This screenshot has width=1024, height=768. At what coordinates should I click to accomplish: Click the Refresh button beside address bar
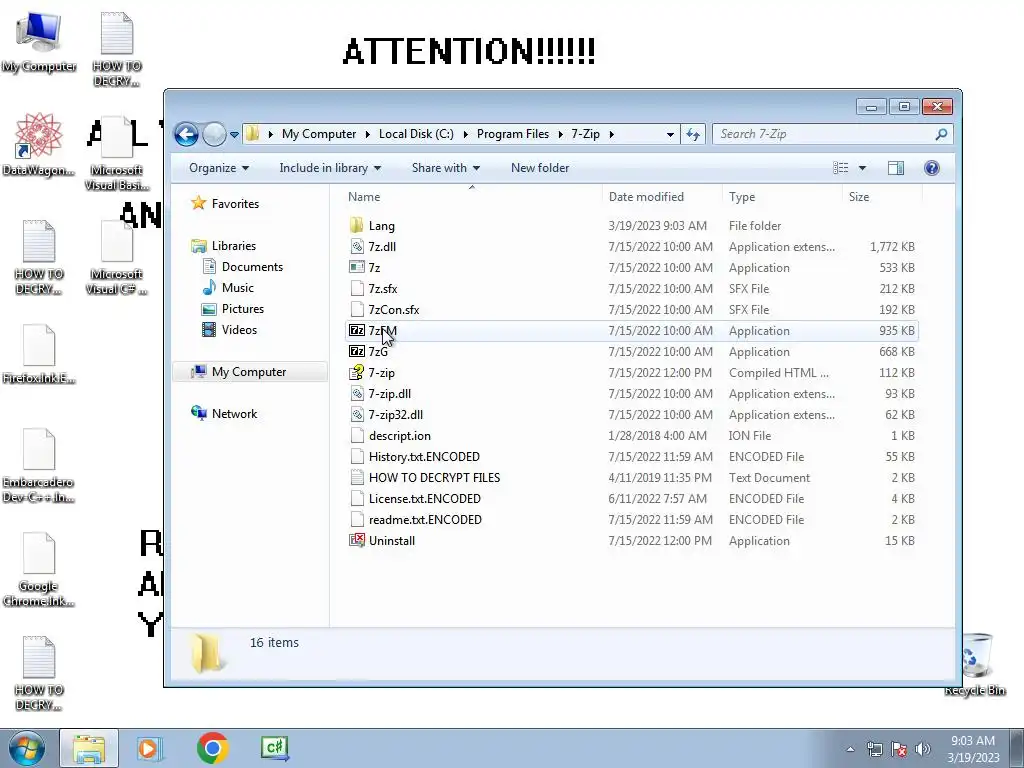(693, 135)
